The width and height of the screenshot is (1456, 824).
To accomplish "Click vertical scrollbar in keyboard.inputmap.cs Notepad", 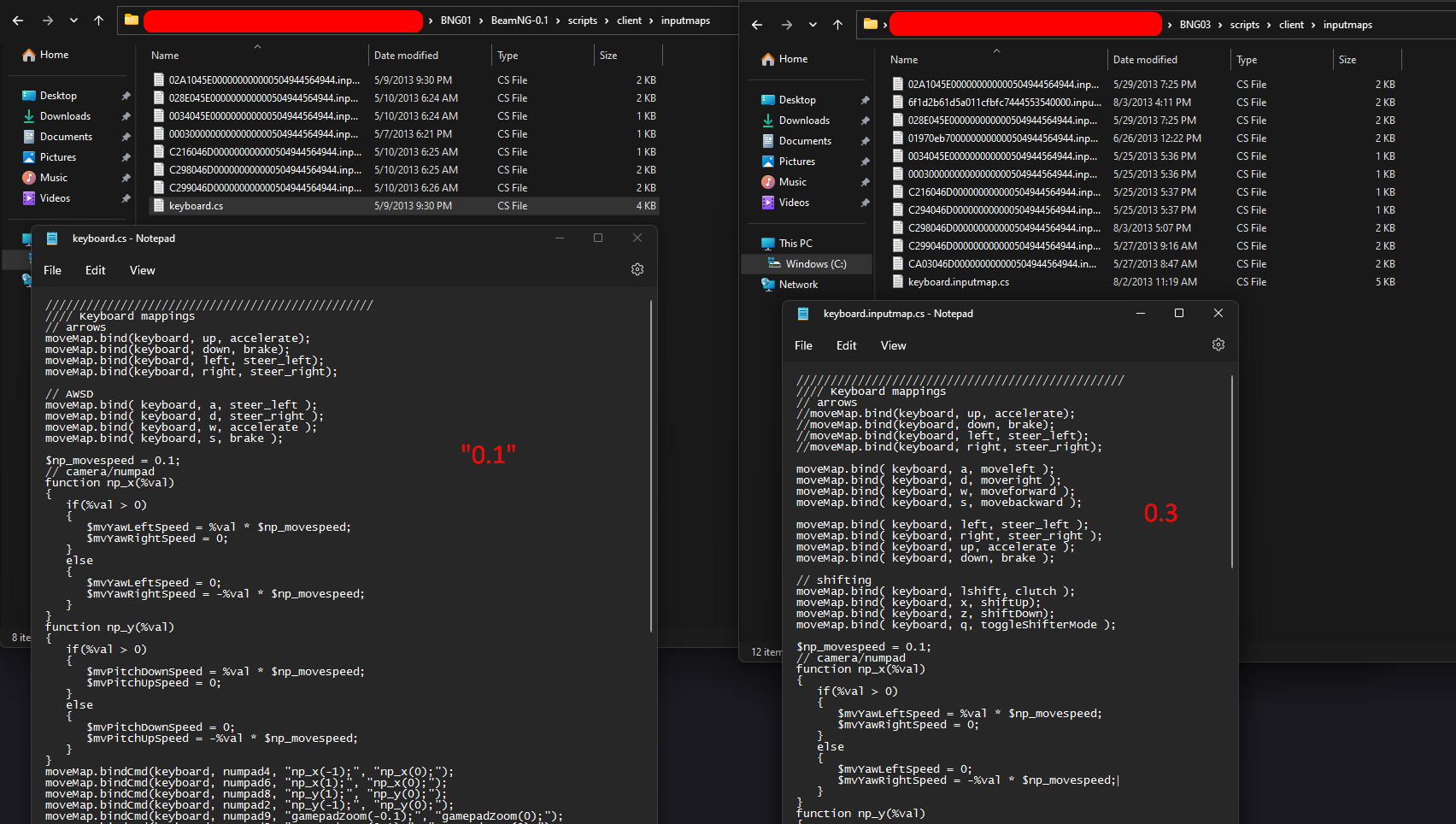I will tap(1231, 470).
